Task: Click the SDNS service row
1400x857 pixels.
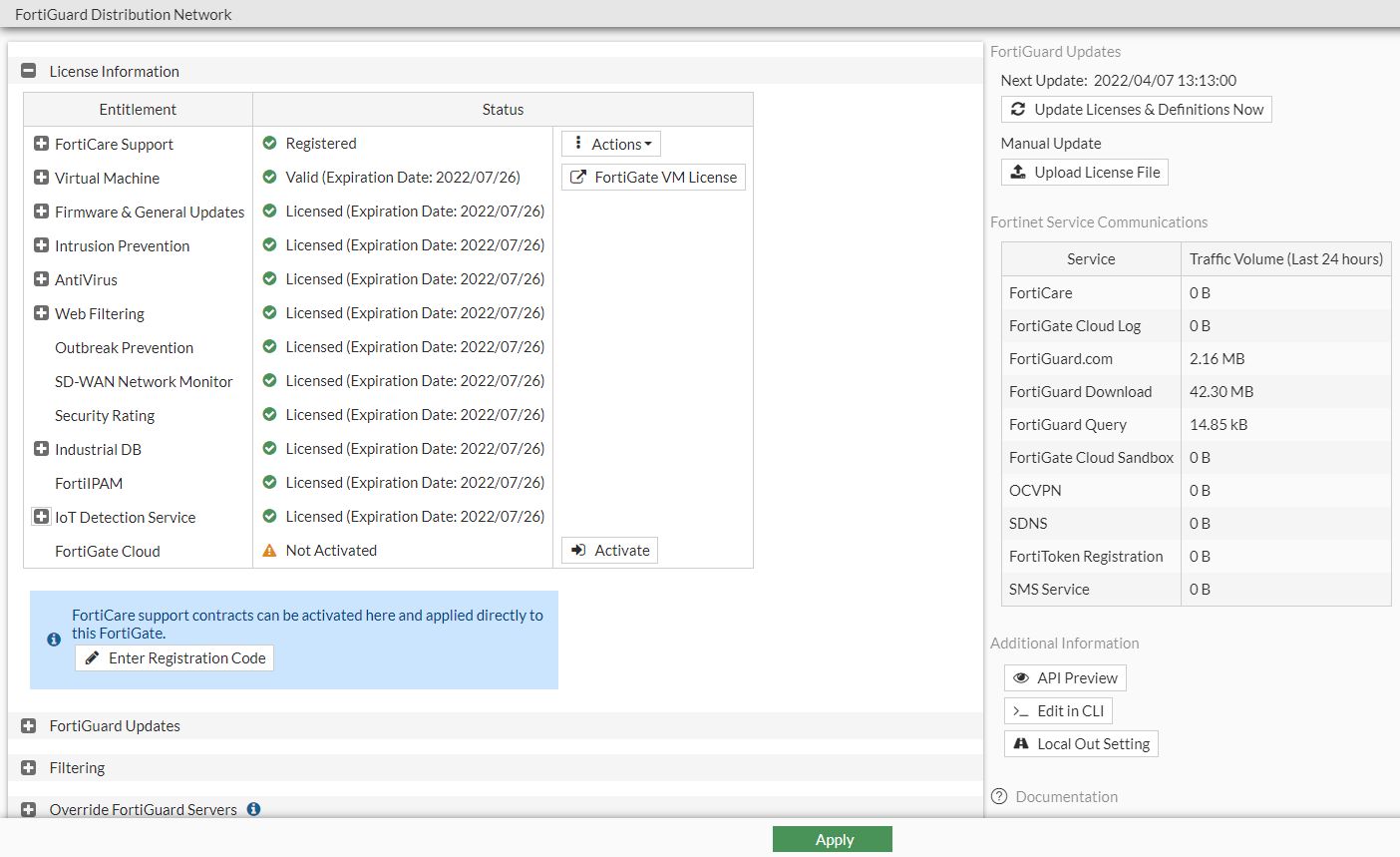Action: (x=1197, y=524)
